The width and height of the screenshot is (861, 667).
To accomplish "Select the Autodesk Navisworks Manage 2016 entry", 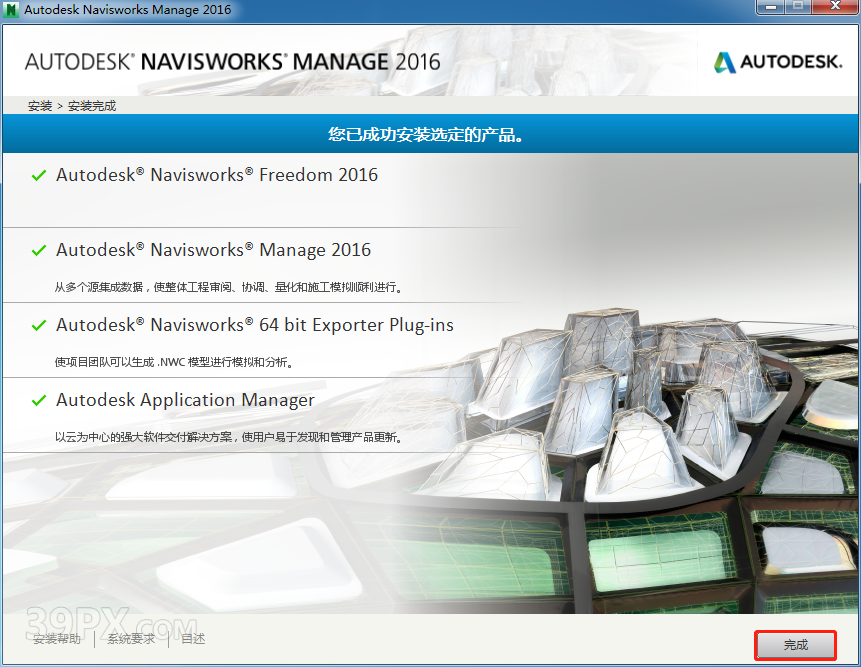I will pyautogui.click(x=213, y=250).
